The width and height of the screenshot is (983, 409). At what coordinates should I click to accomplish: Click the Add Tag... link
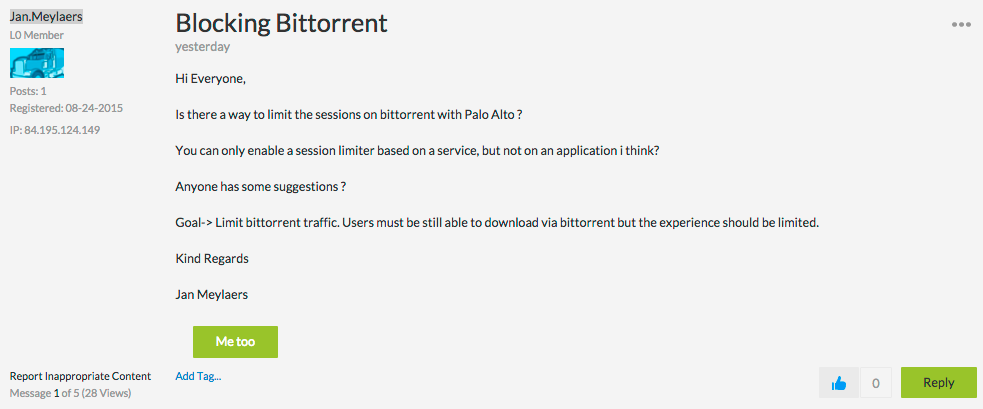point(198,376)
